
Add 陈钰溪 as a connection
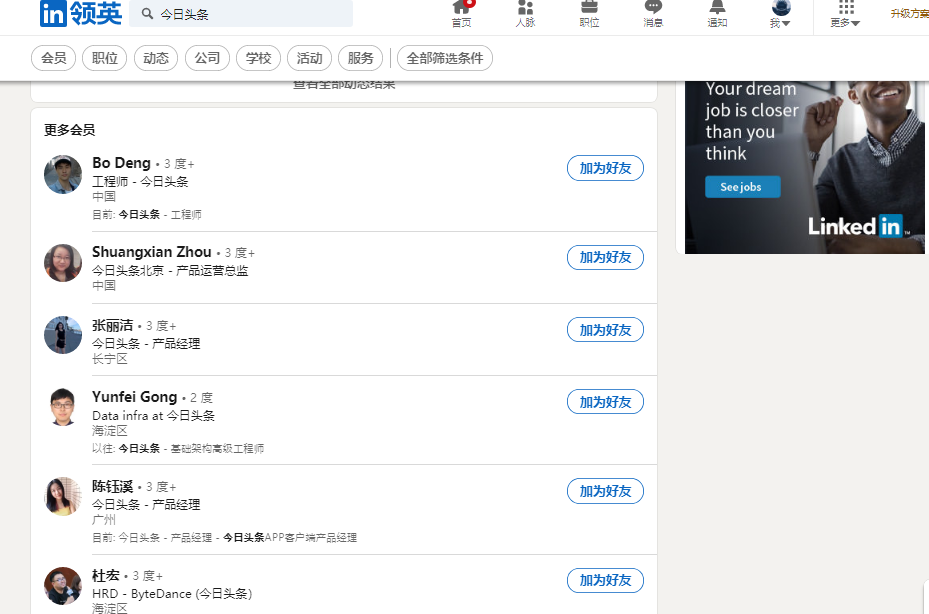pos(606,491)
